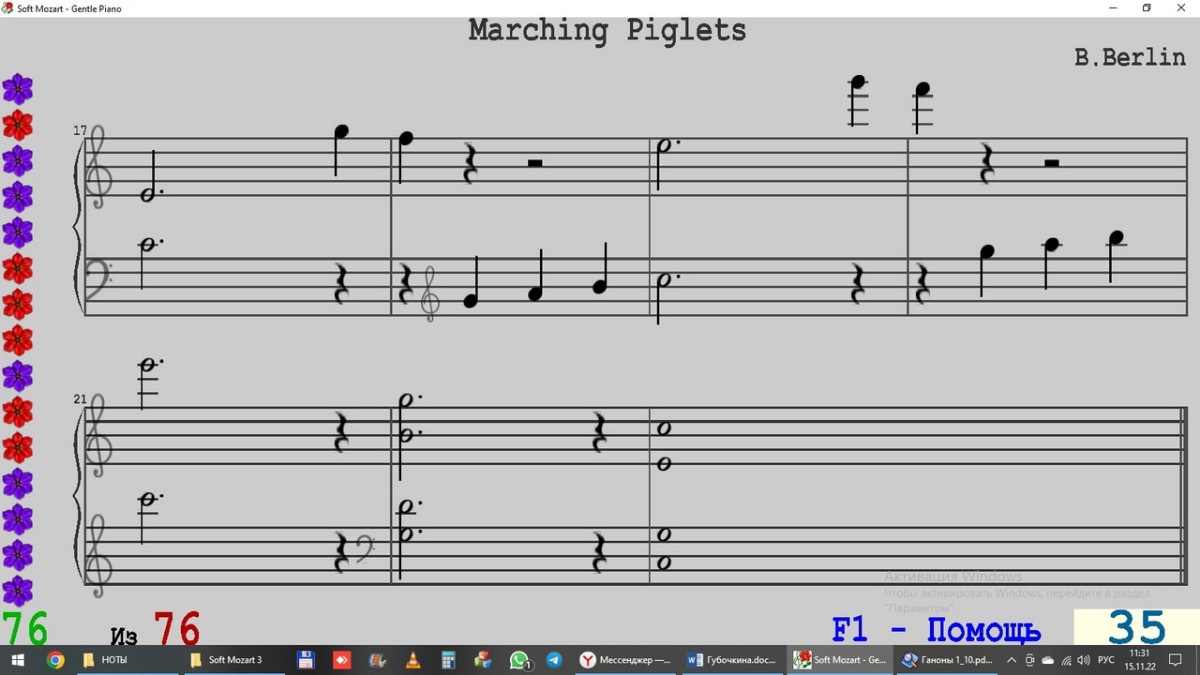This screenshot has height=675, width=1200.
Task: Open the OneDrive cloud tray icon
Action: pyautogui.click(x=1048, y=660)
